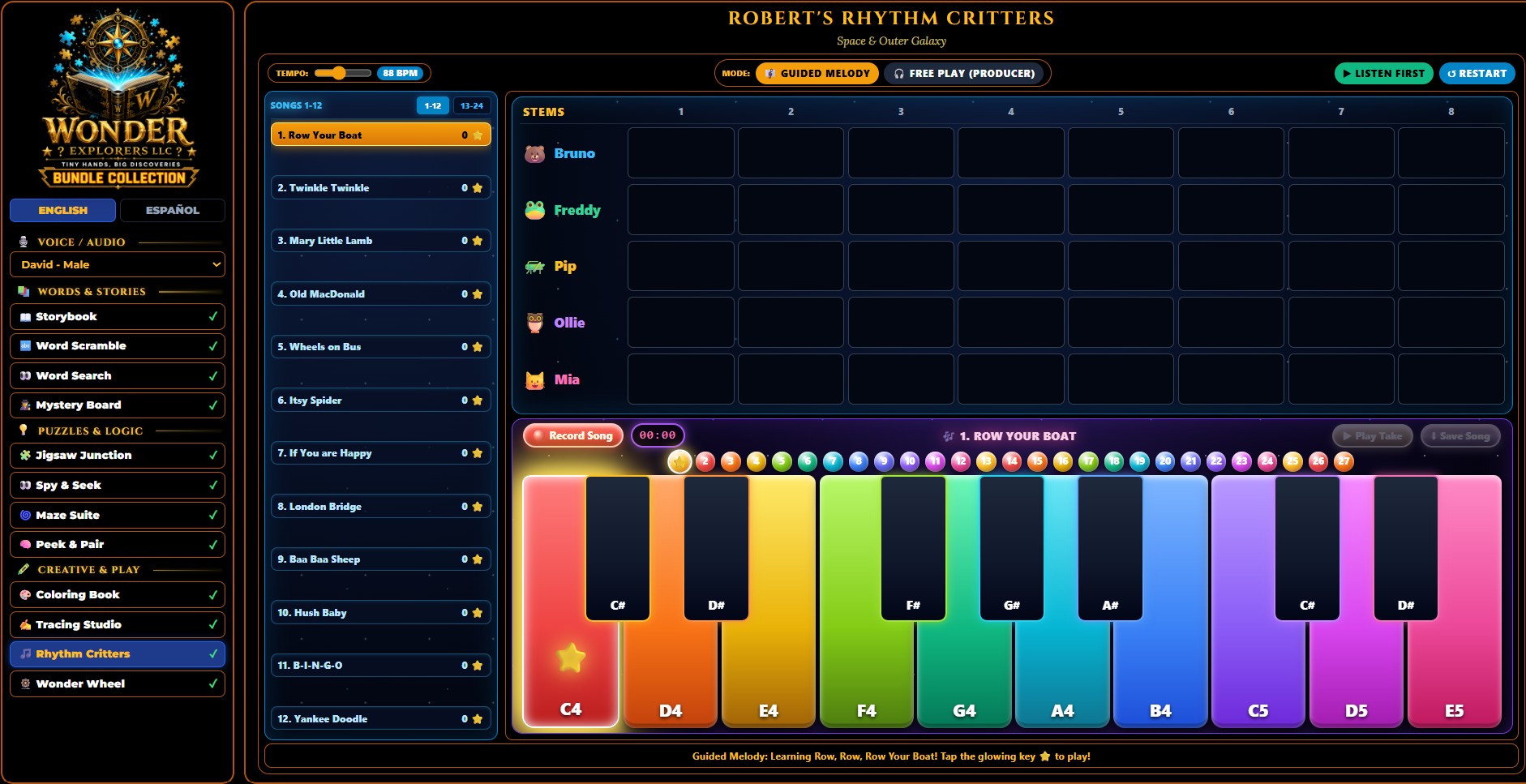1526x784 pixels.
Task: Show songs 1-12 tab
Action: point(433,105)
